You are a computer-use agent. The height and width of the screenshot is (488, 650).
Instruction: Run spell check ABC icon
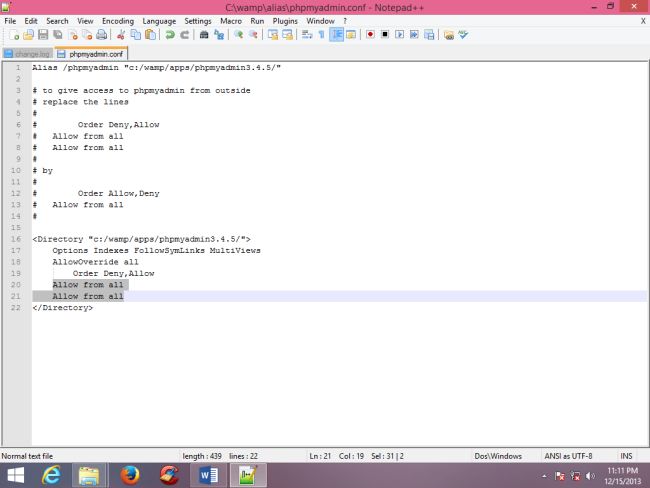pos(463,35)
